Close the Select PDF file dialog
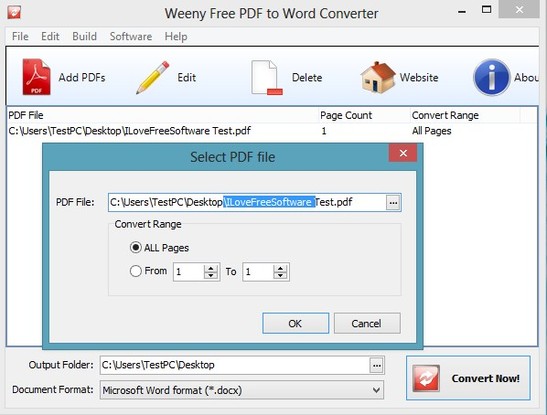Viewport: 547px width, 415px height. tap(403, 153)
